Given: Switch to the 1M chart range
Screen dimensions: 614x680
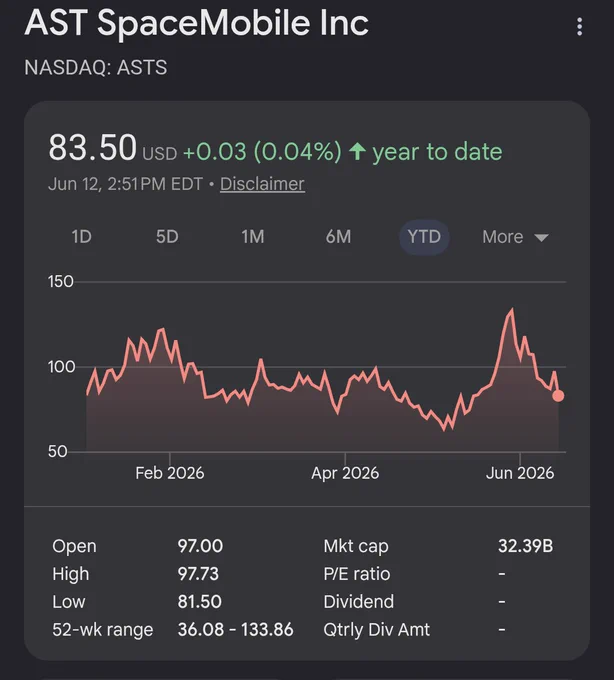Looking at the screenshot, I should [253, 237].
